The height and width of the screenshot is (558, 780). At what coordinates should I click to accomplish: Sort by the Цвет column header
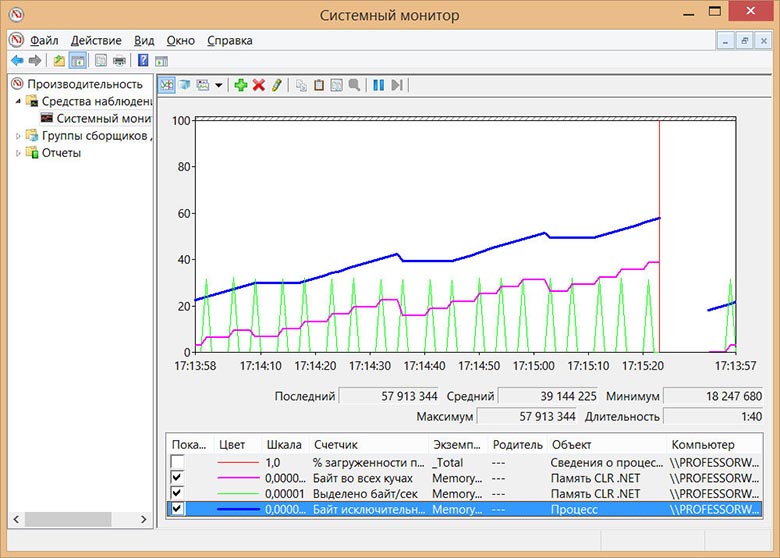(x=237, y=445)
